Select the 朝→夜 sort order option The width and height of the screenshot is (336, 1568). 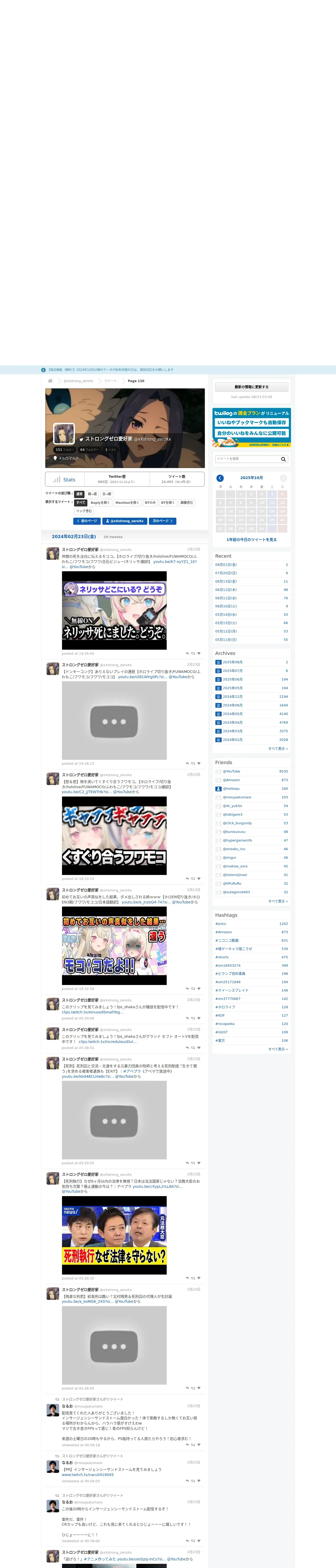(92, 494)
